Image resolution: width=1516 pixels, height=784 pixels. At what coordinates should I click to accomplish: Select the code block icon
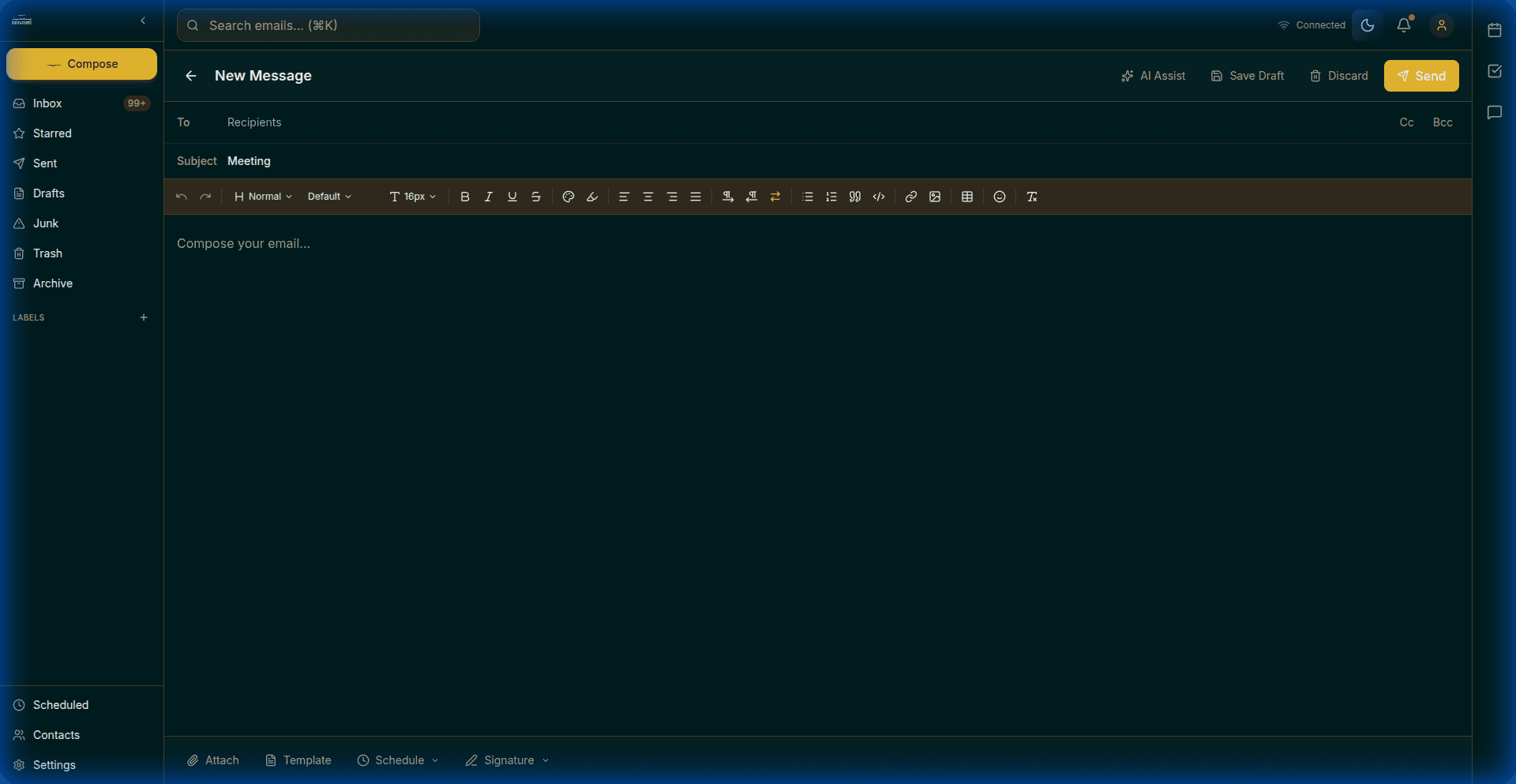(879, 197)
